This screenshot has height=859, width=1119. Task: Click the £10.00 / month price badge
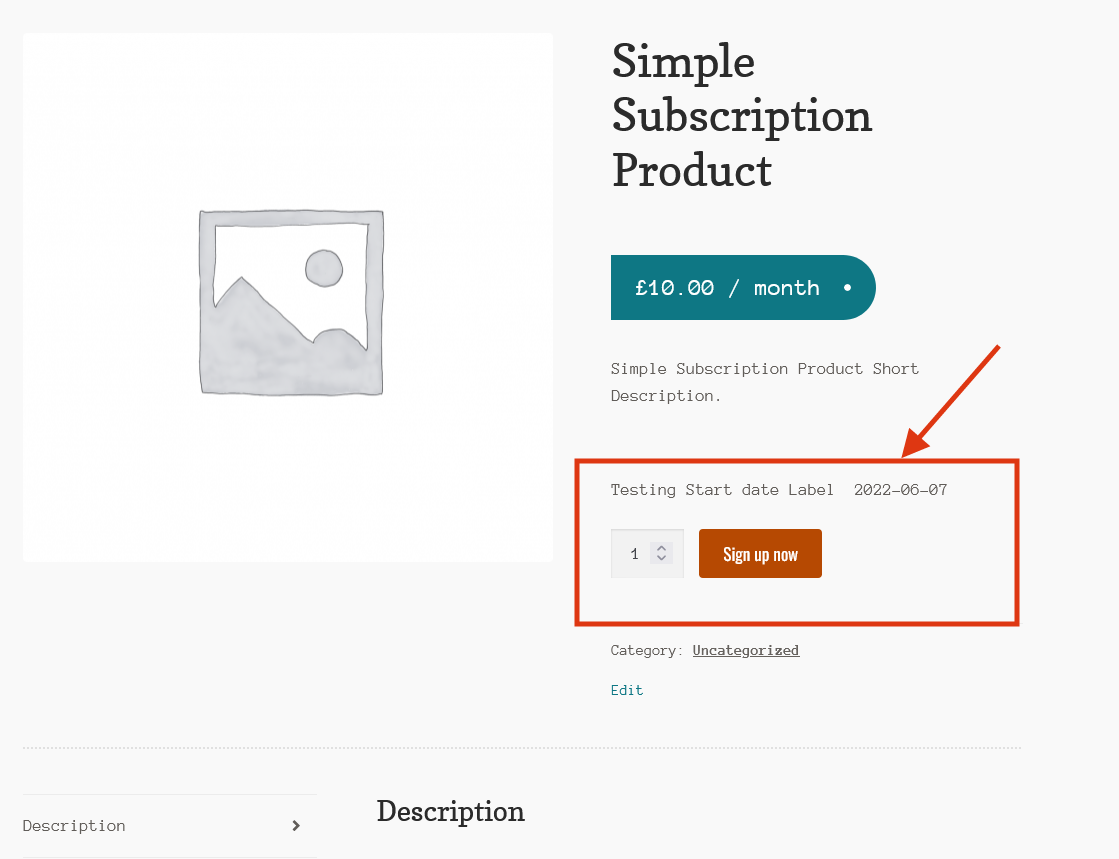742,288
